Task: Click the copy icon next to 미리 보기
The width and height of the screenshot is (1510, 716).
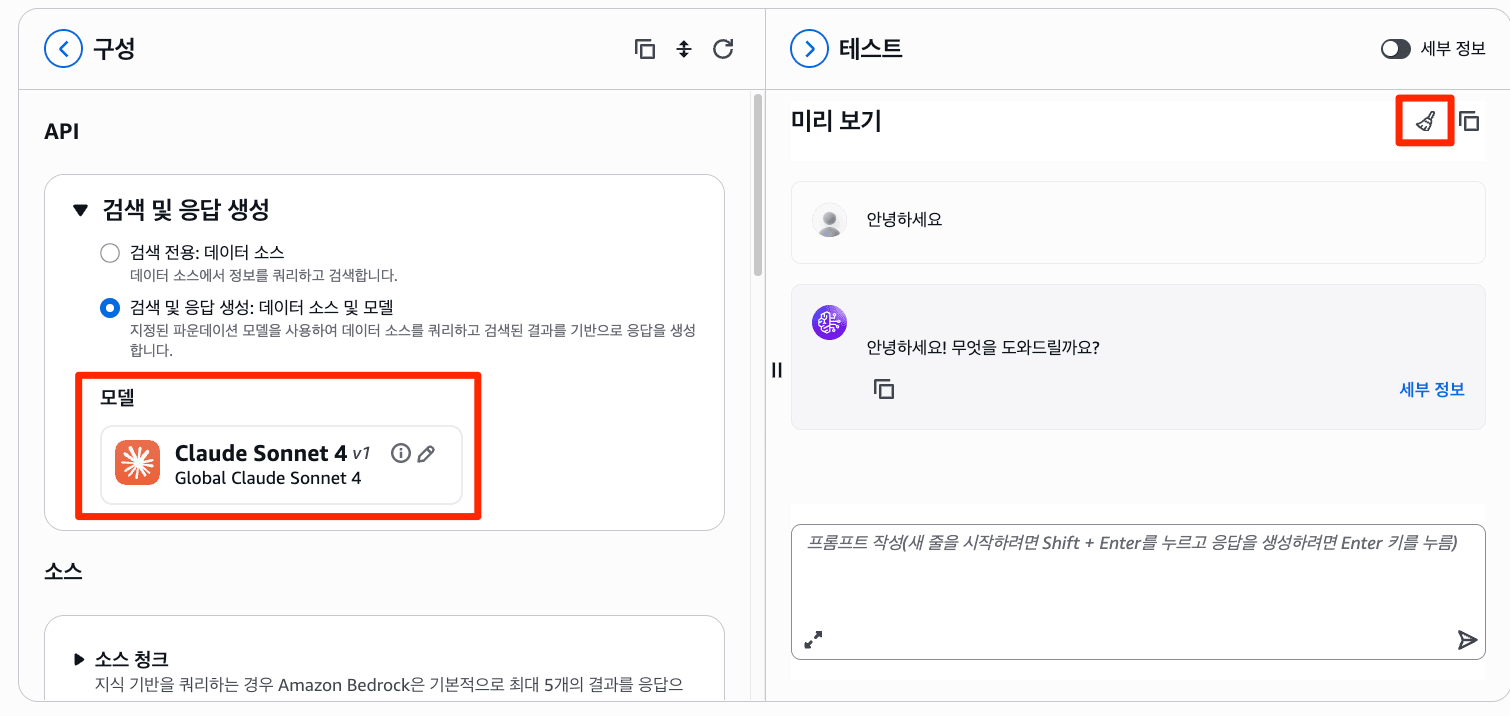Action: coord(1468,121)
